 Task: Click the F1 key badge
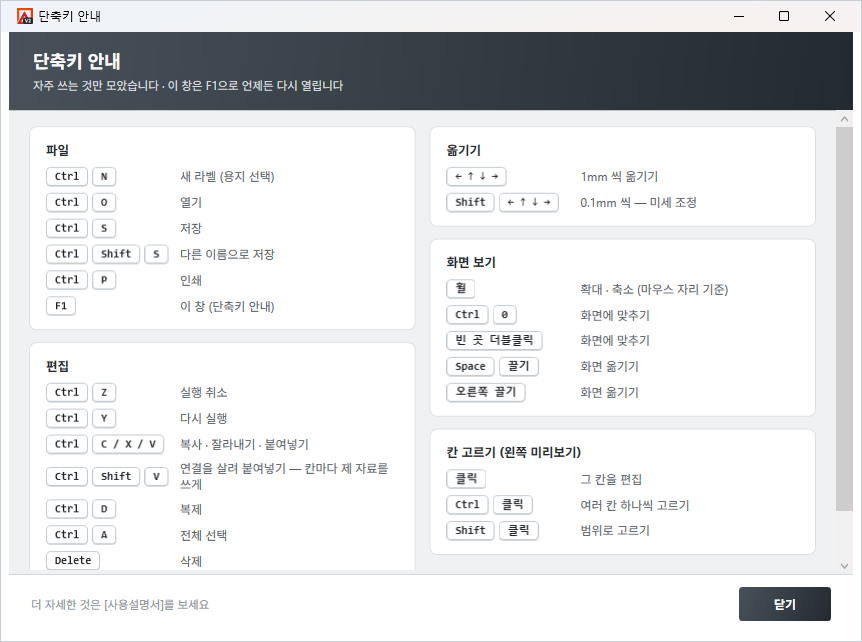point(61,306)
